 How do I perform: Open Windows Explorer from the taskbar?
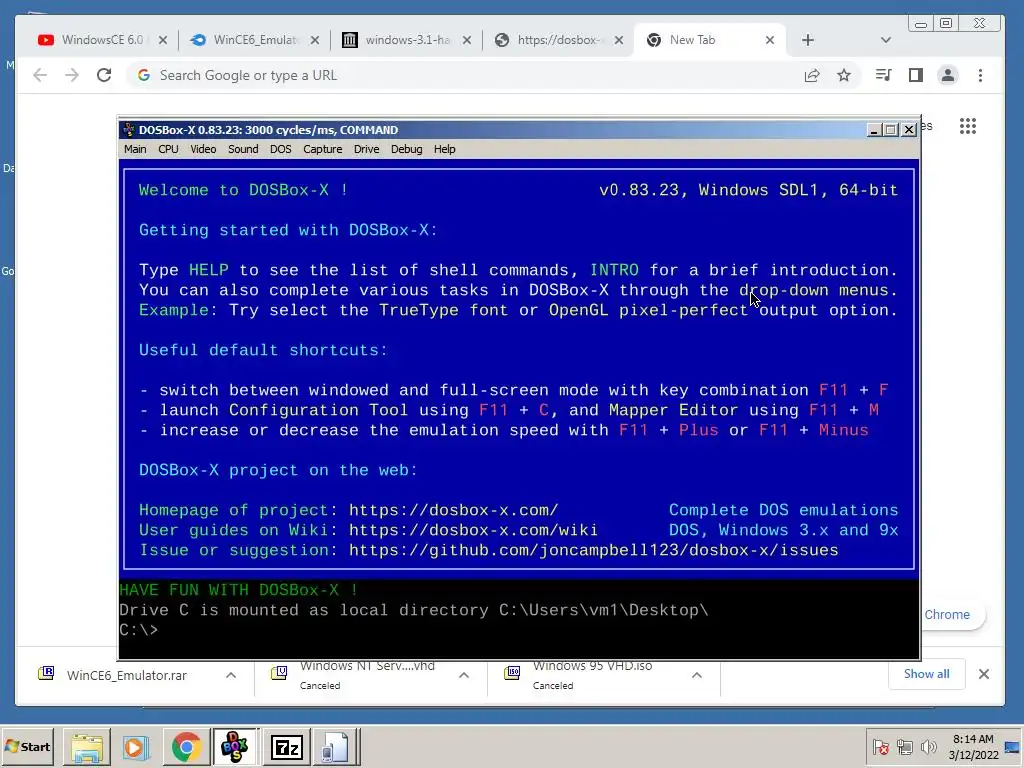tap(87, 746)
